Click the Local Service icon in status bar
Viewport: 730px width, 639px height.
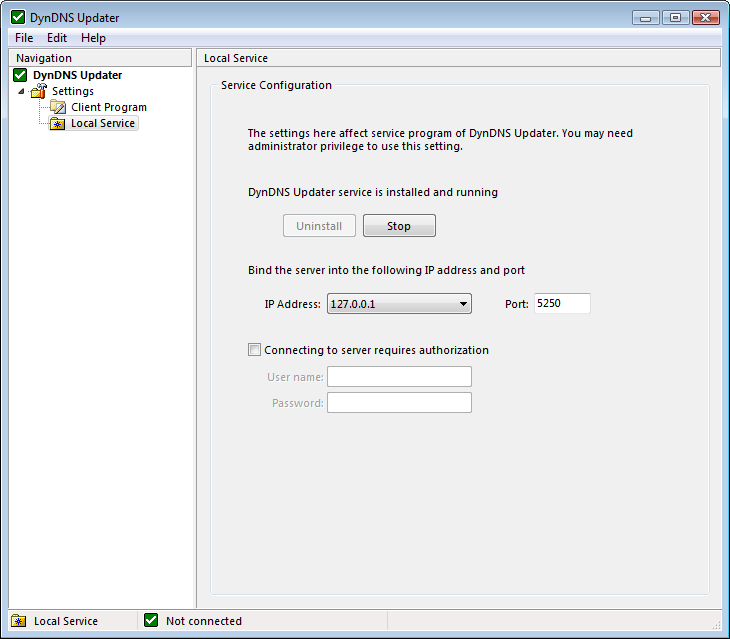(x=19, y=621)
